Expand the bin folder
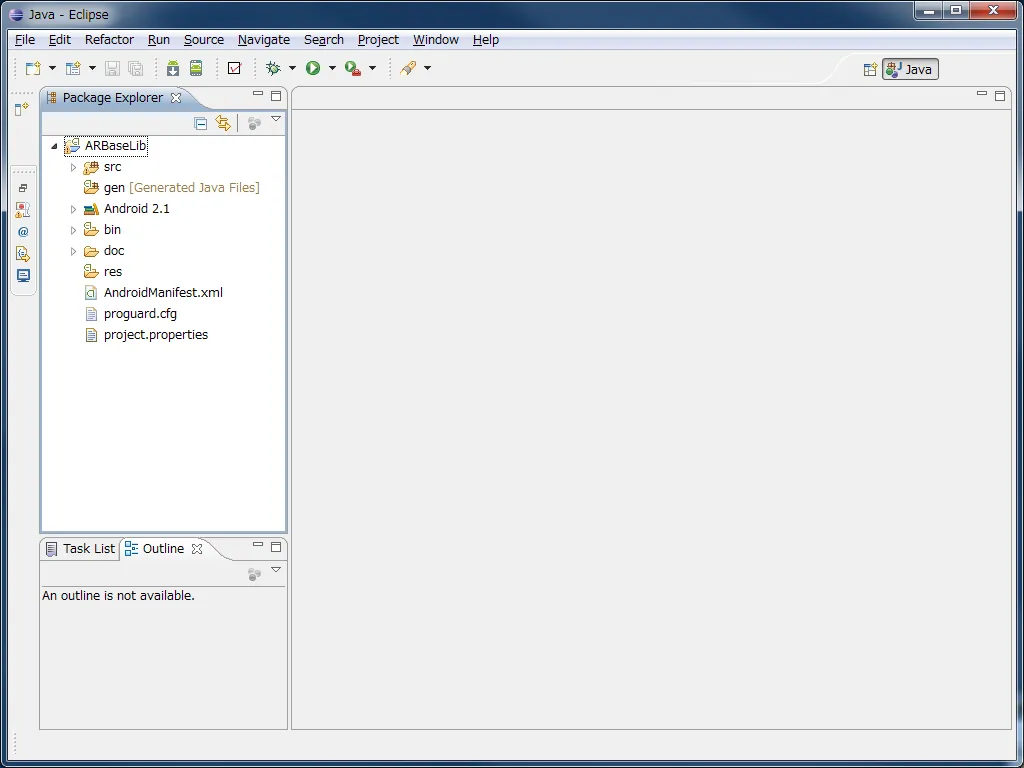 point(73,230)
